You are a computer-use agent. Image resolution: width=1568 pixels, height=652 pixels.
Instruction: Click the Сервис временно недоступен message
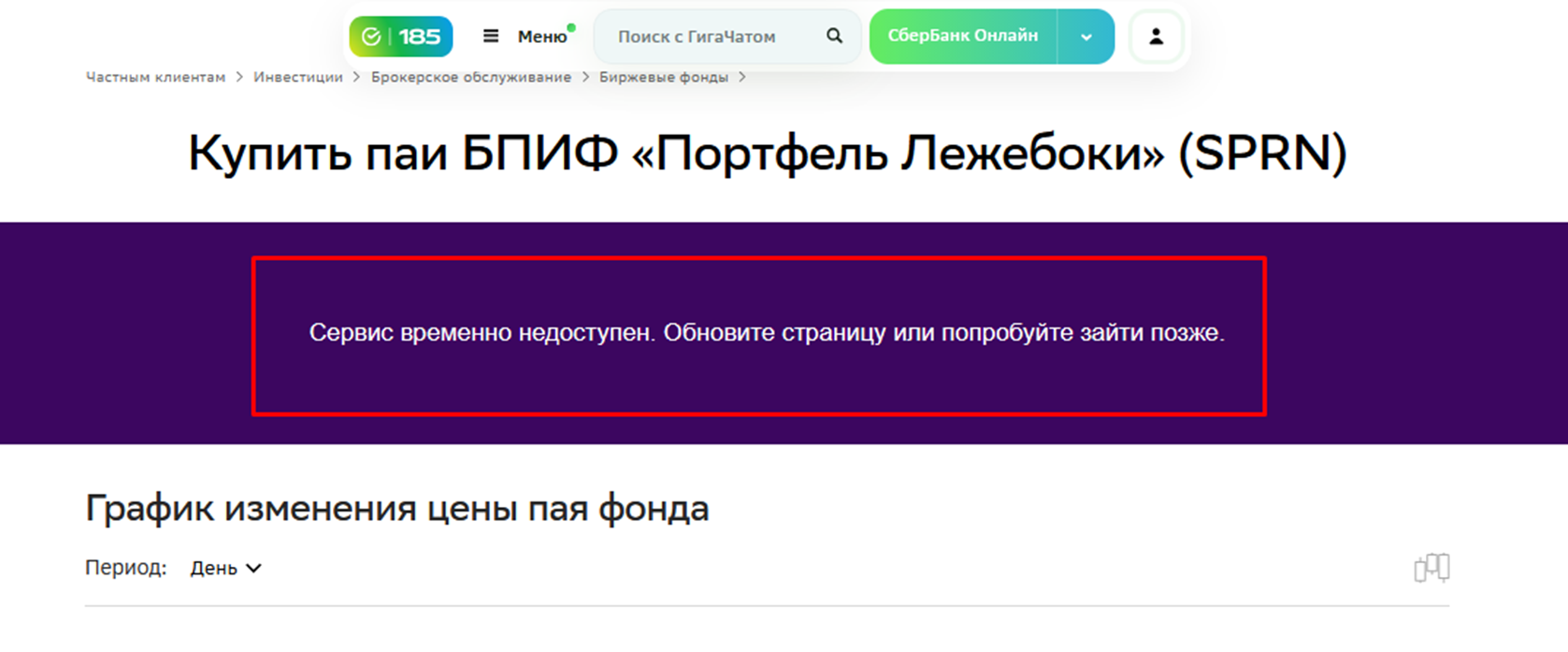pos(767,333)
